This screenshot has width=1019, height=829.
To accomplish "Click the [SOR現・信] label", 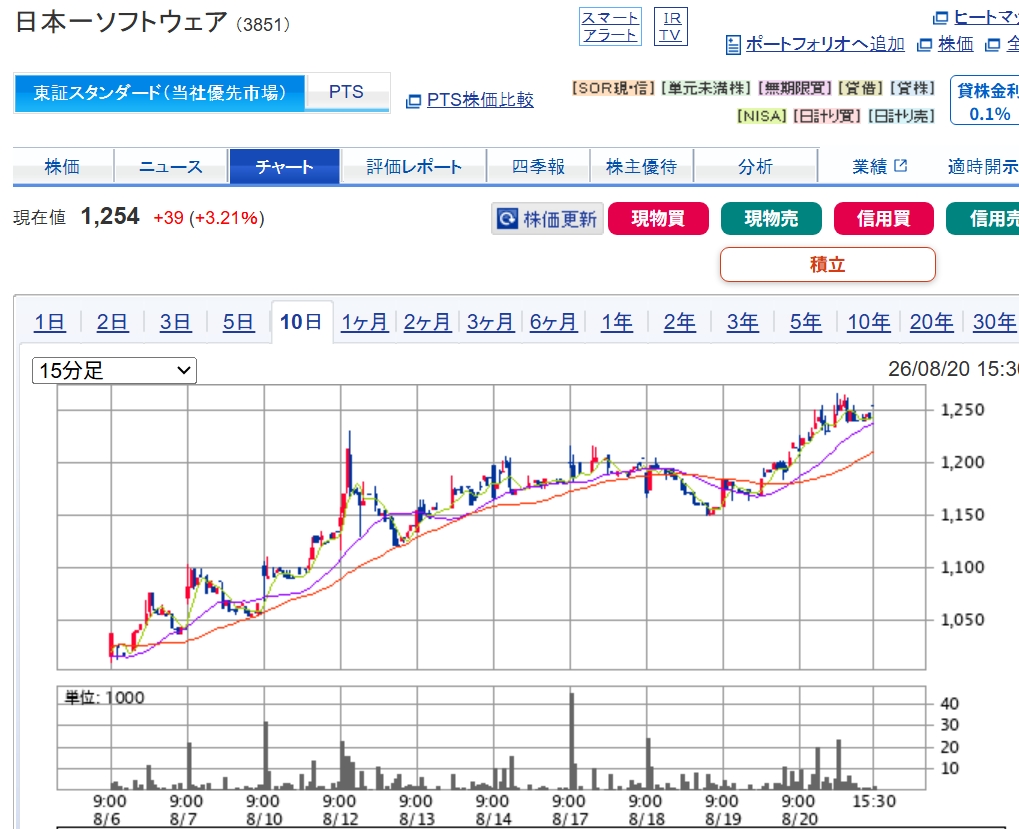I will [613, 88].
